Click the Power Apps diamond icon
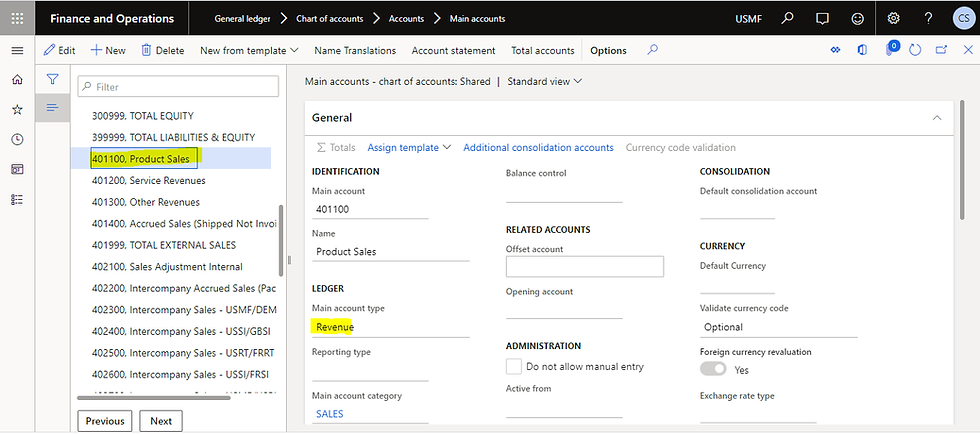The height and width of the screenshot is (434, 980). (835, 50)
